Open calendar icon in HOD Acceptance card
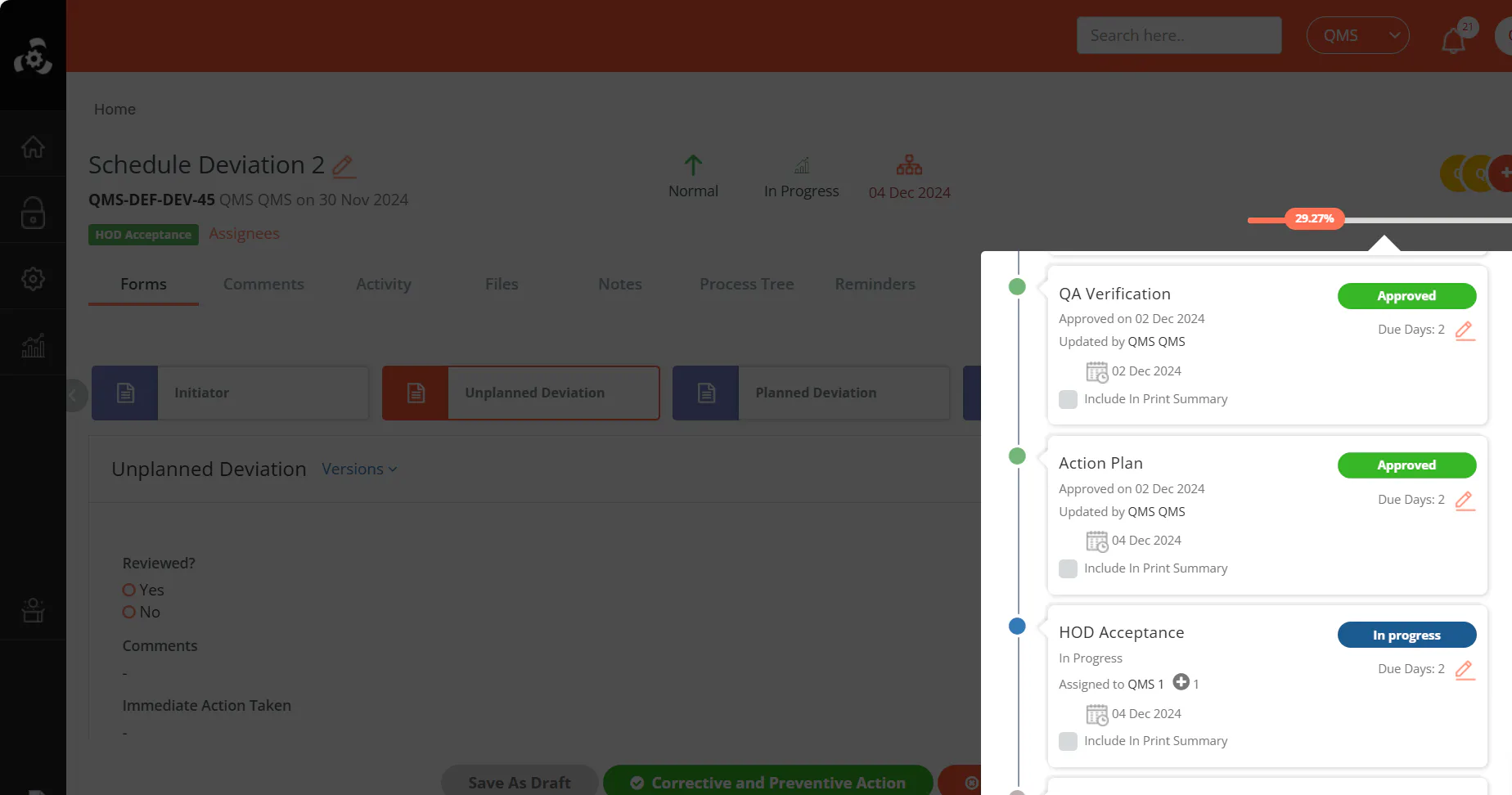Image resolution: width=1512 pixels, height=795 pixels. point(1096,714)
